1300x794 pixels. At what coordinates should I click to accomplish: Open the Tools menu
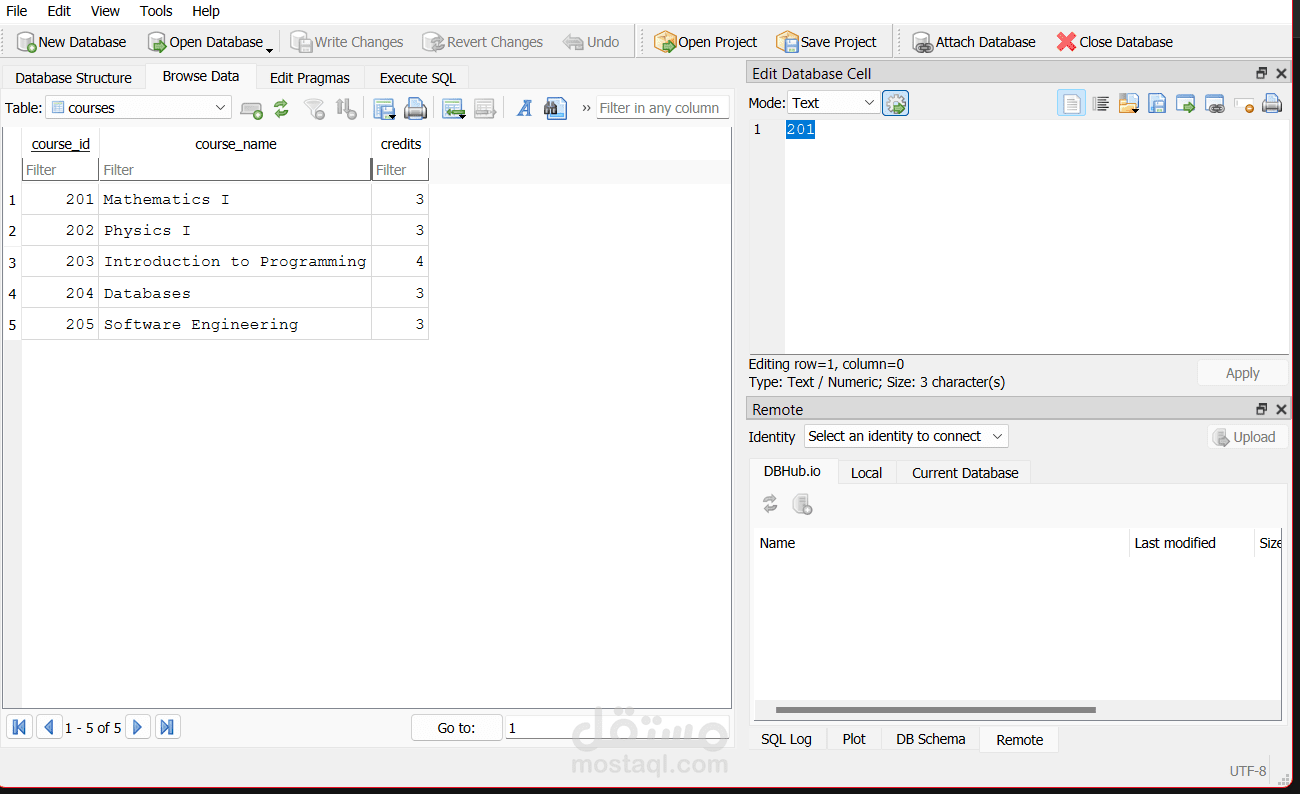click(156, 11)
